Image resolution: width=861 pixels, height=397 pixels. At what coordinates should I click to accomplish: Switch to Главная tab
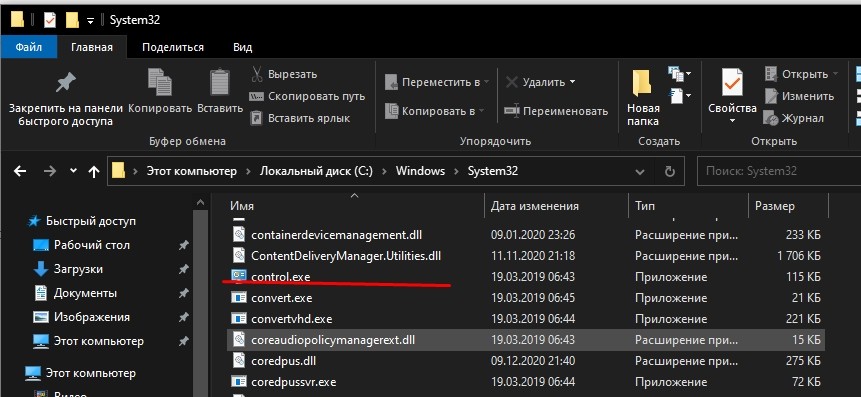click(x=92, y=47)
